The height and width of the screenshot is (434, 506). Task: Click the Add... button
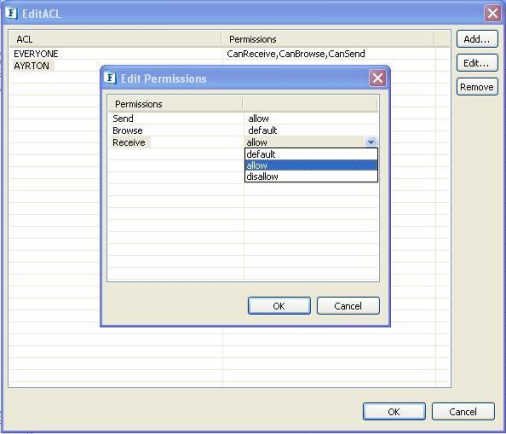click(x=477, y=39)
